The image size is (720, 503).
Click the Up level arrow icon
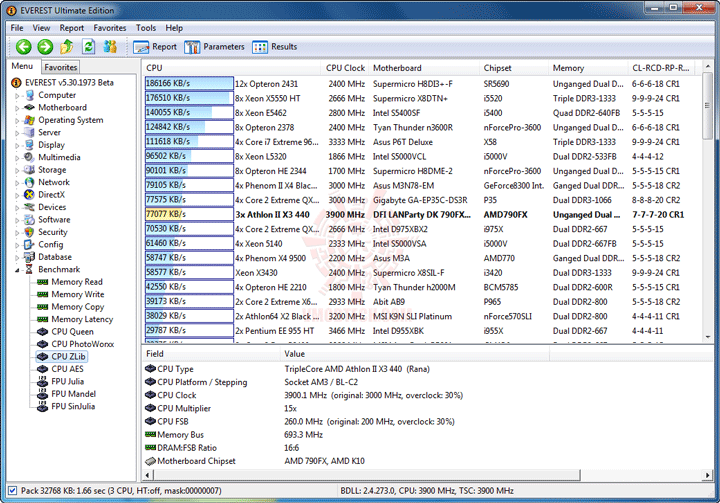67,46
